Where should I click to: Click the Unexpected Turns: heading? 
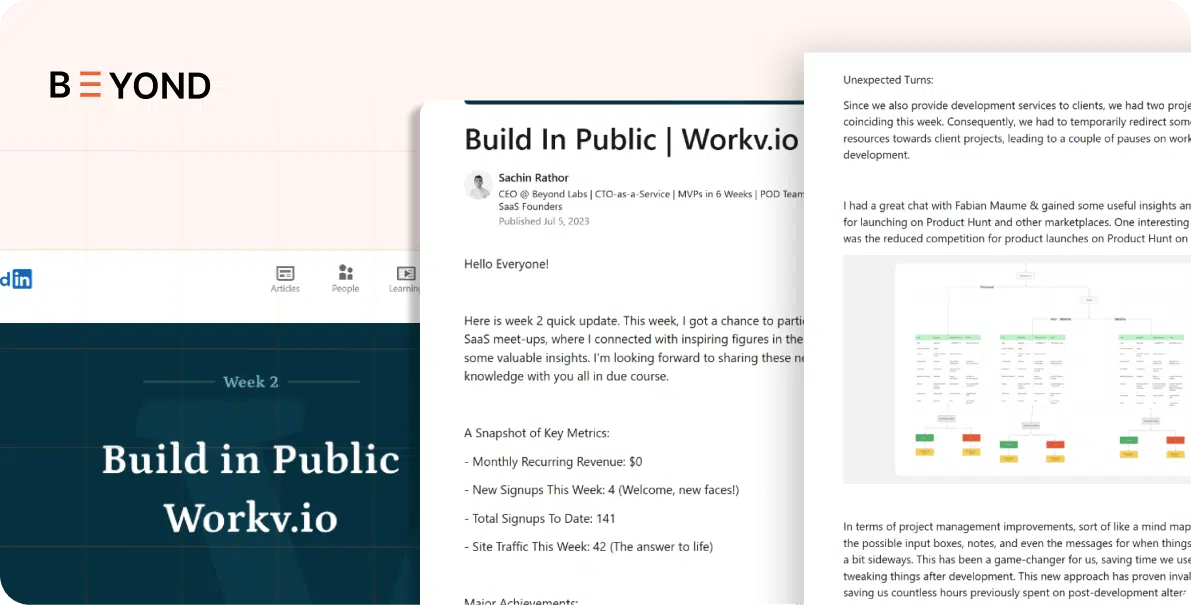(888, 80)
